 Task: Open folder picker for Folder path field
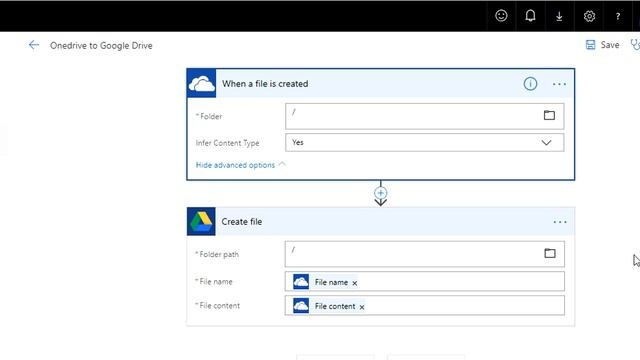(550, 253)
